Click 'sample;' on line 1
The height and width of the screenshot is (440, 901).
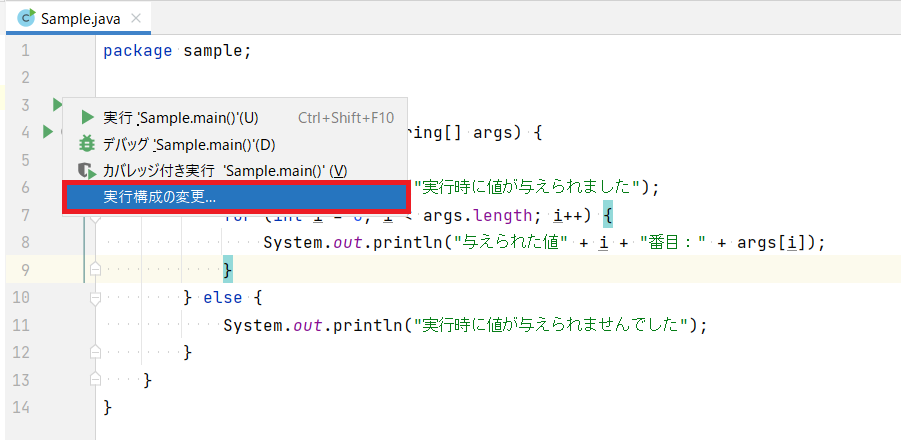click(x=218, y=51)
